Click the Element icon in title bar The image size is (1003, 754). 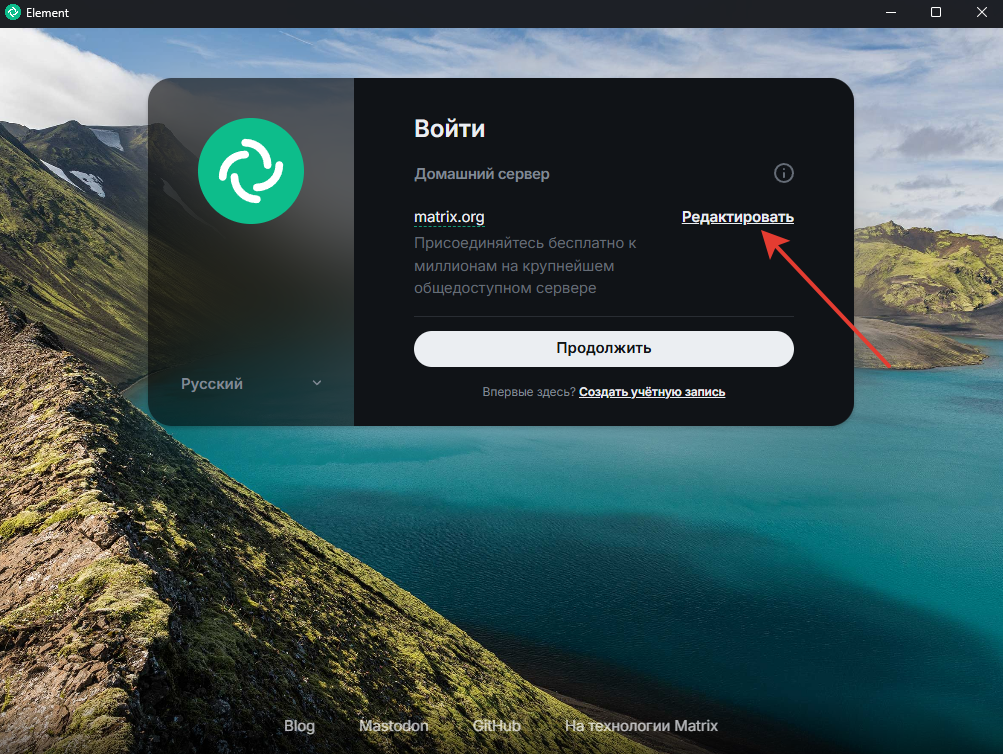pos(12,12)
